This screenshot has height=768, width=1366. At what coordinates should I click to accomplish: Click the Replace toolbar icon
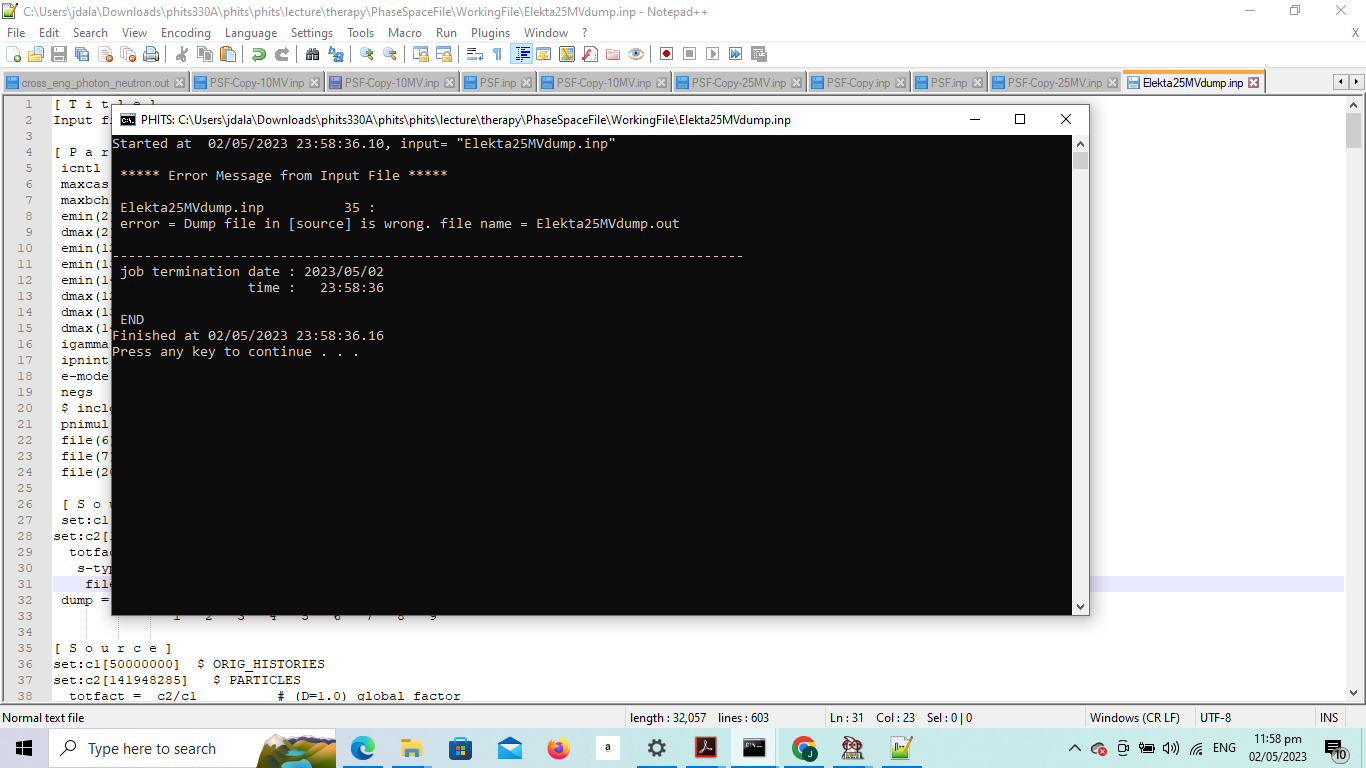337,54
